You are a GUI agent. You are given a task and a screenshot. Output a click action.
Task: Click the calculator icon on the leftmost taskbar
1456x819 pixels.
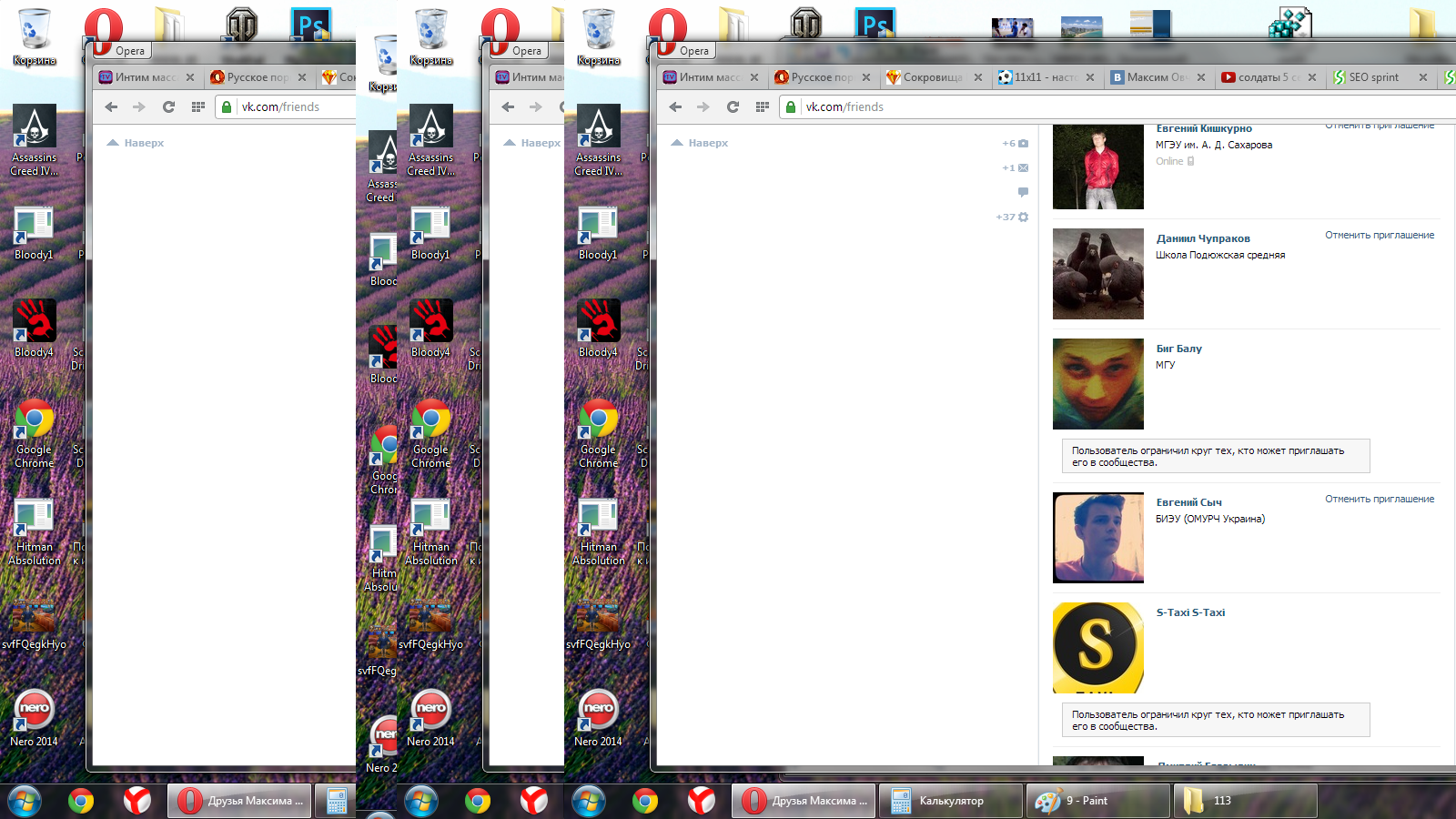coord(337,801)
